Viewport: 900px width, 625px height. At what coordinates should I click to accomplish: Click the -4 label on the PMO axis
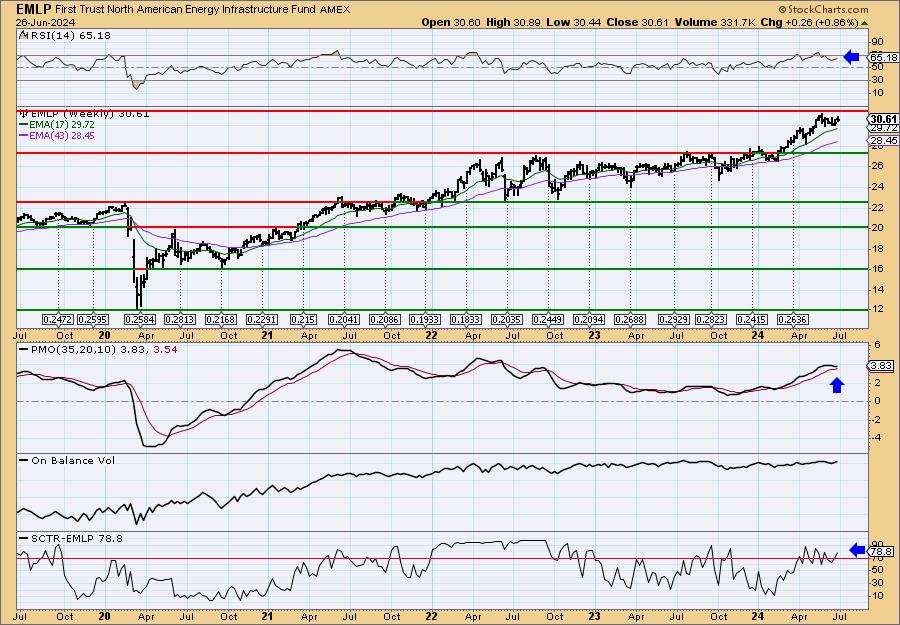(x=876, y=437)
